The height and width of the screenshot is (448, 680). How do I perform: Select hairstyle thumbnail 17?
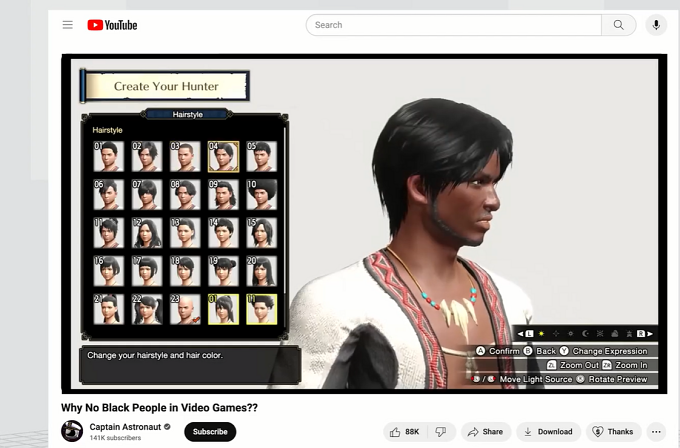tap(147, 271)
